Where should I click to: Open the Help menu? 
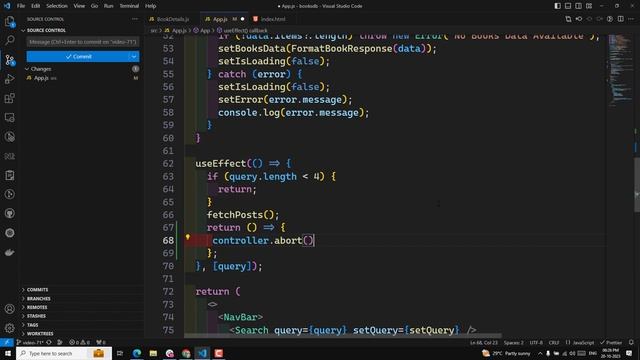pyautogui.click(x=151, y=6)
